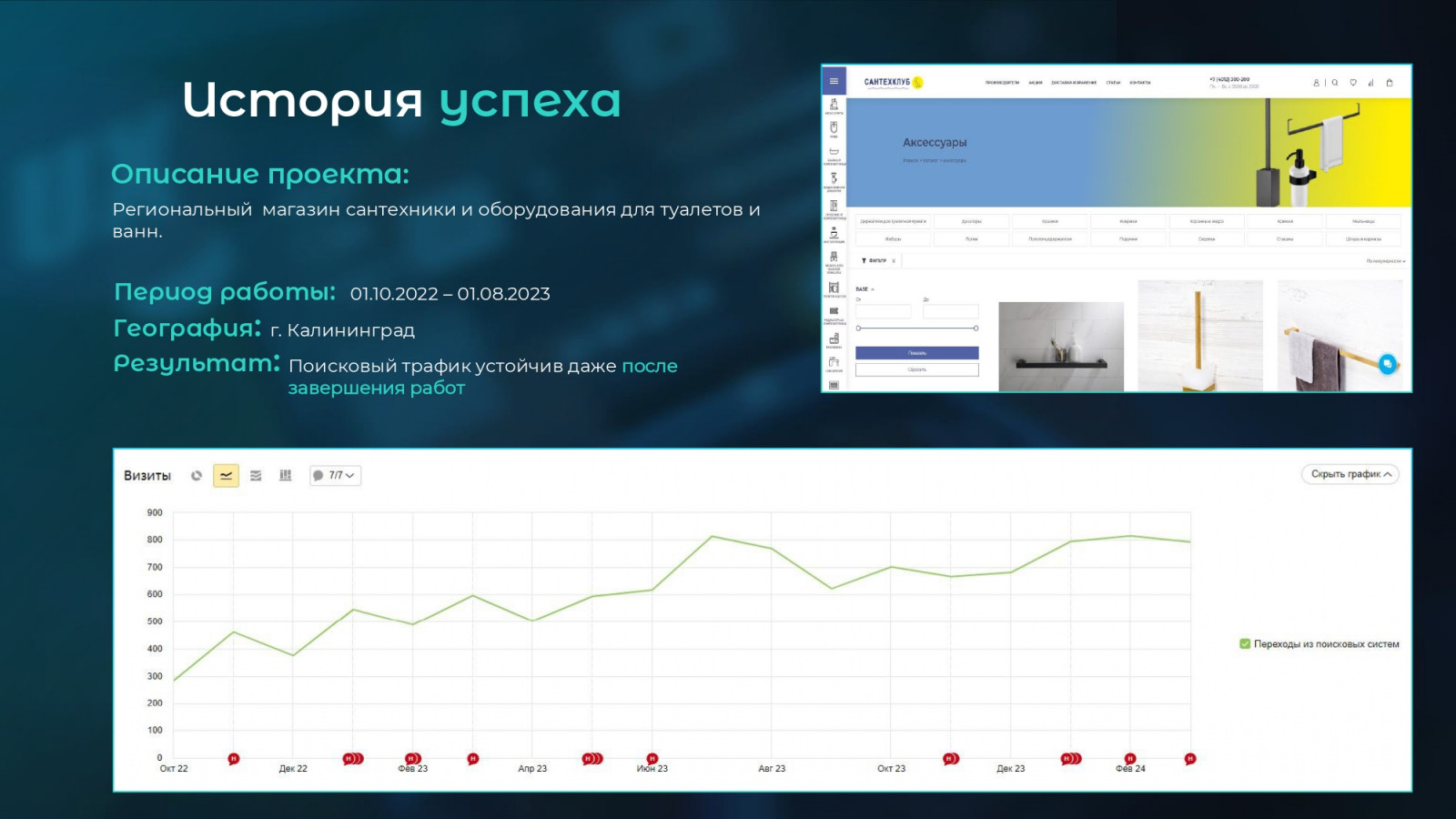1456x819 pixels.
Task: Click the search magnifier icon in site header
Action: click(x=1335, y=83)
